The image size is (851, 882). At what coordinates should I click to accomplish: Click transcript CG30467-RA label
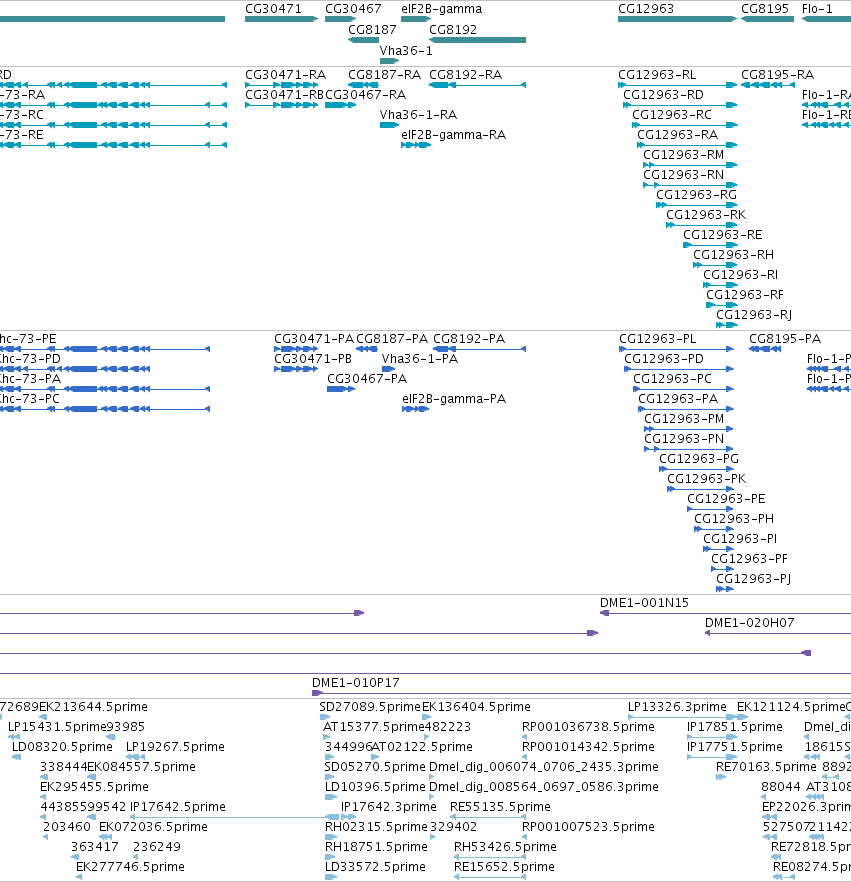366,95
